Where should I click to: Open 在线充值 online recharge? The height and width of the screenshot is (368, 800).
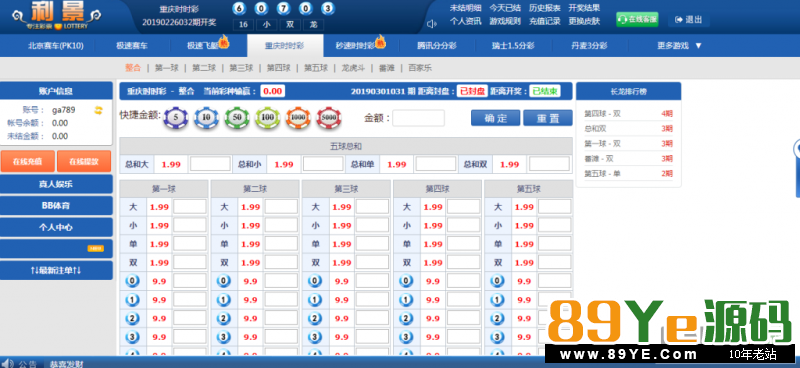(28, 161)
